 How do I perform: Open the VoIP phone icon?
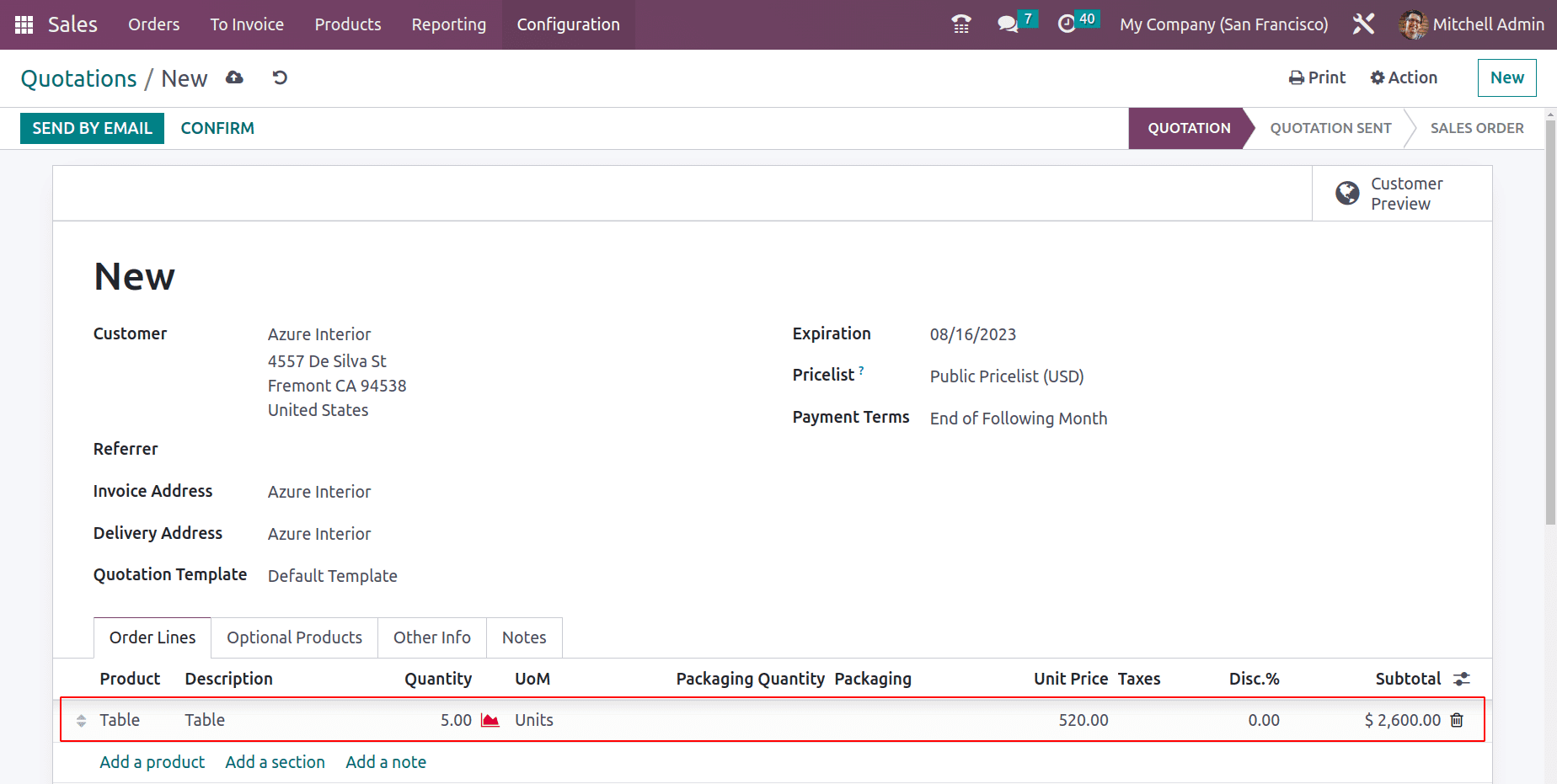coord(961,24)
